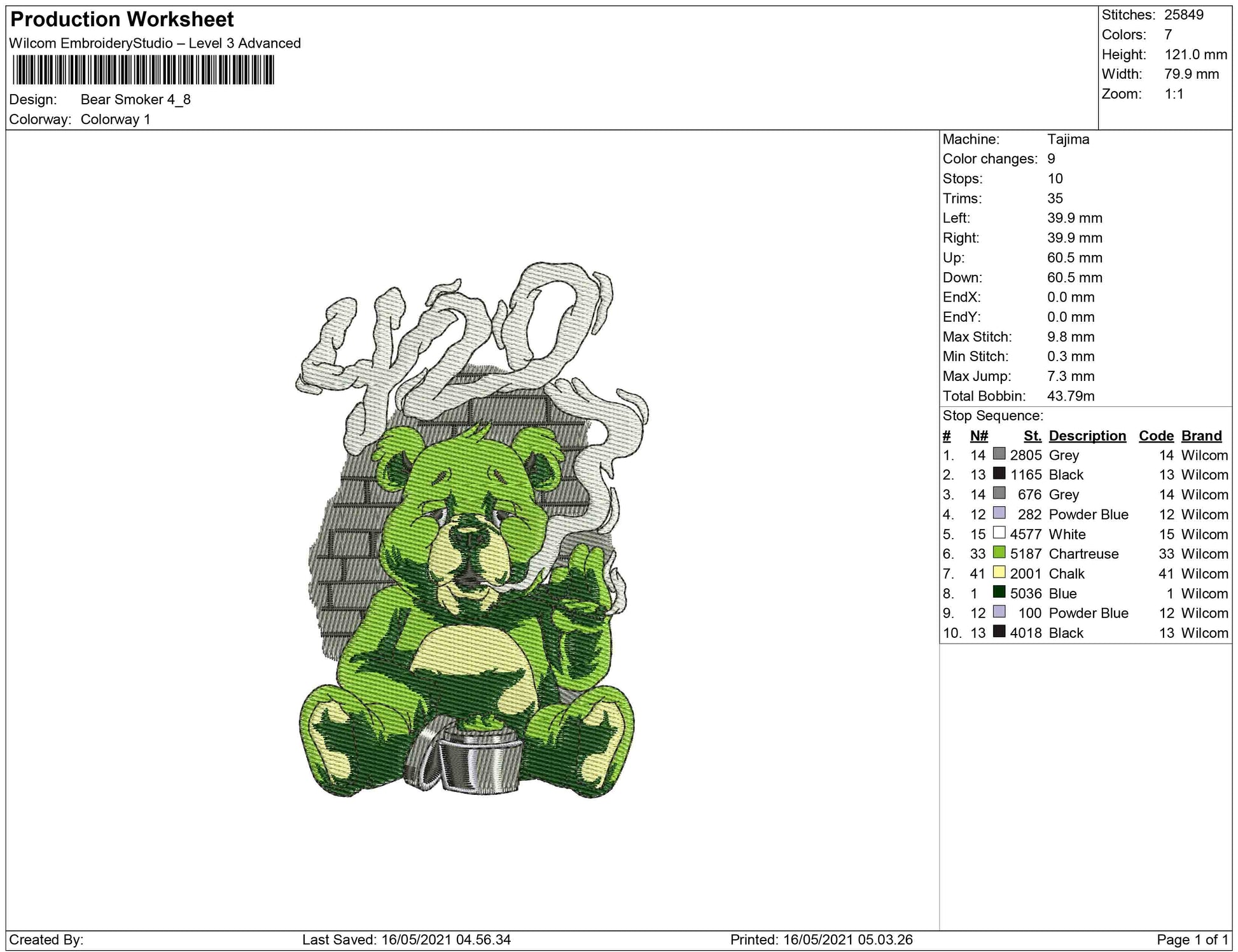This screenshot has height=952, width=1238.
Task: Click the Production Worksheet title
Action: tap(122, 20)
